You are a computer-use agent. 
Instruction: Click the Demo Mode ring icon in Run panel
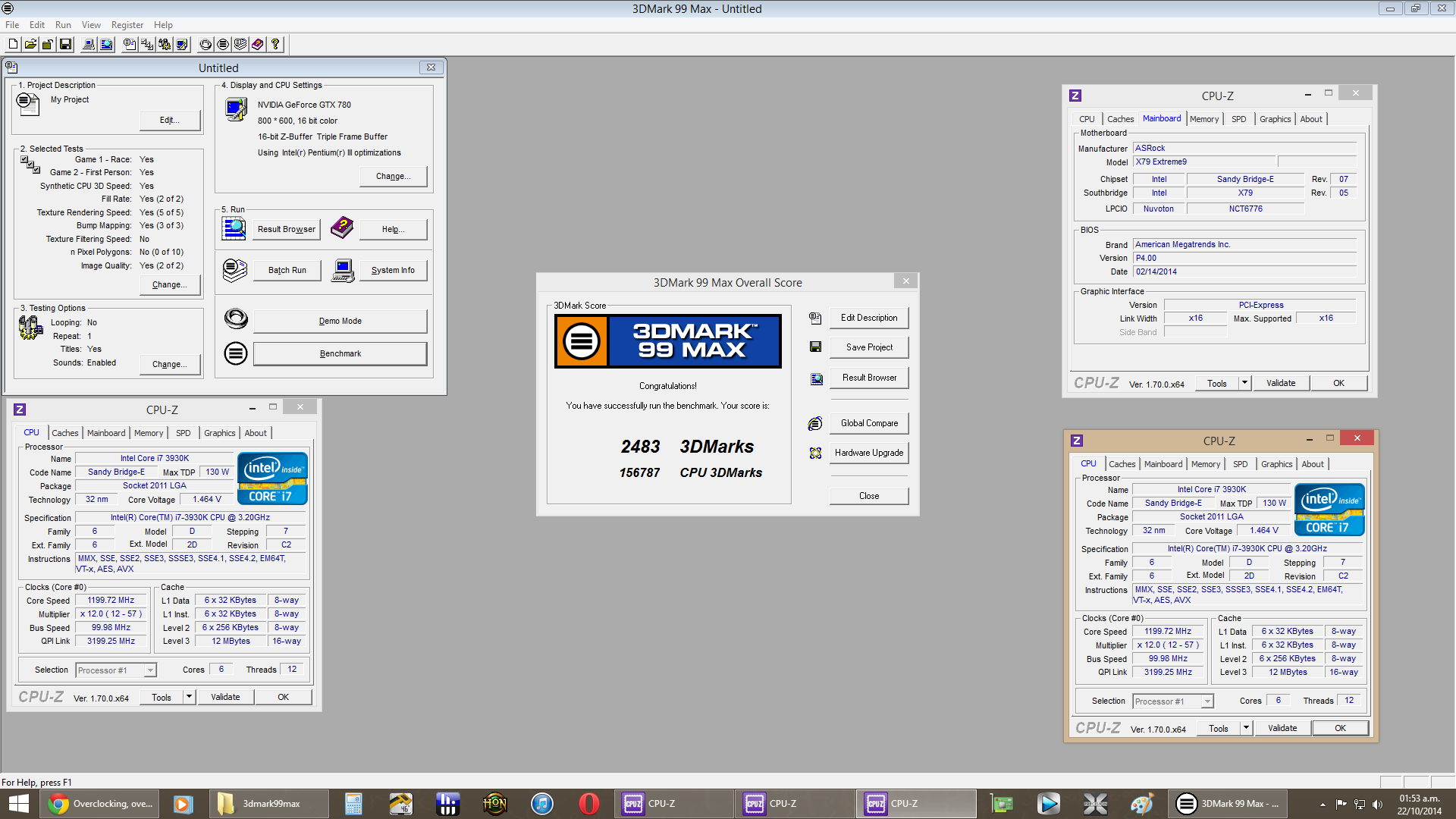coord(236,319)
